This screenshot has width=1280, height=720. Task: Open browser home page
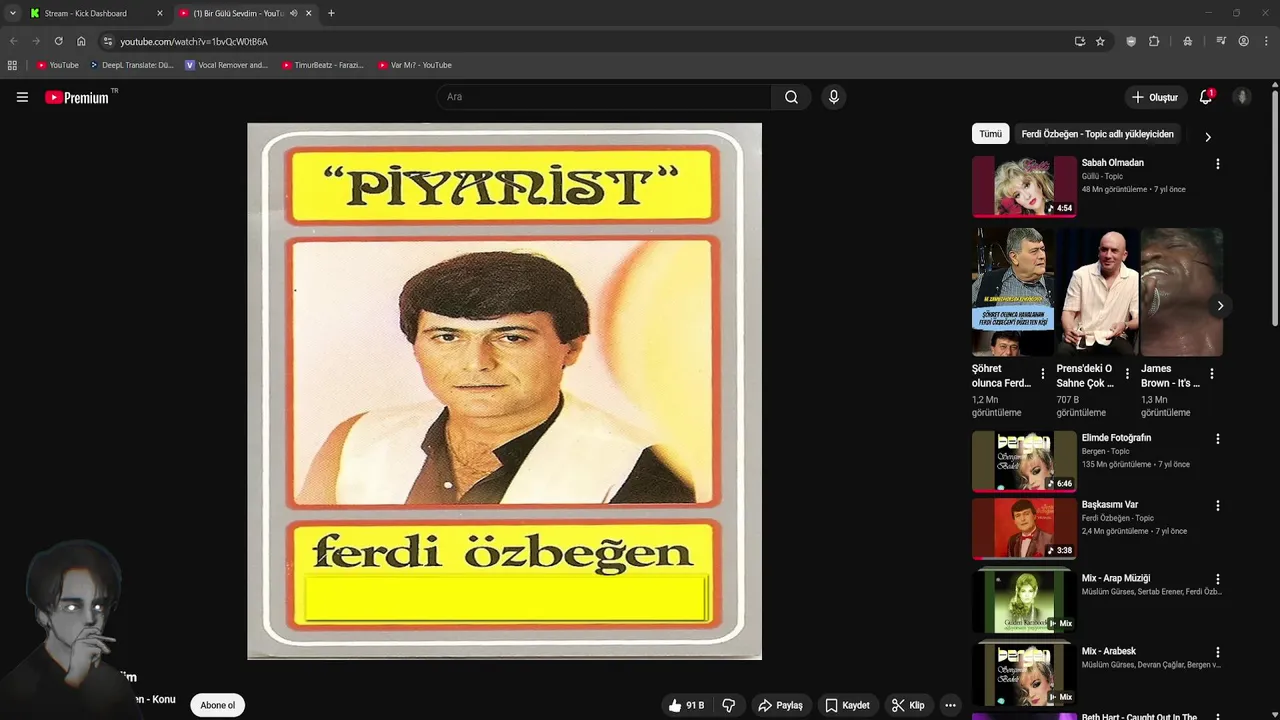[81, 41]
